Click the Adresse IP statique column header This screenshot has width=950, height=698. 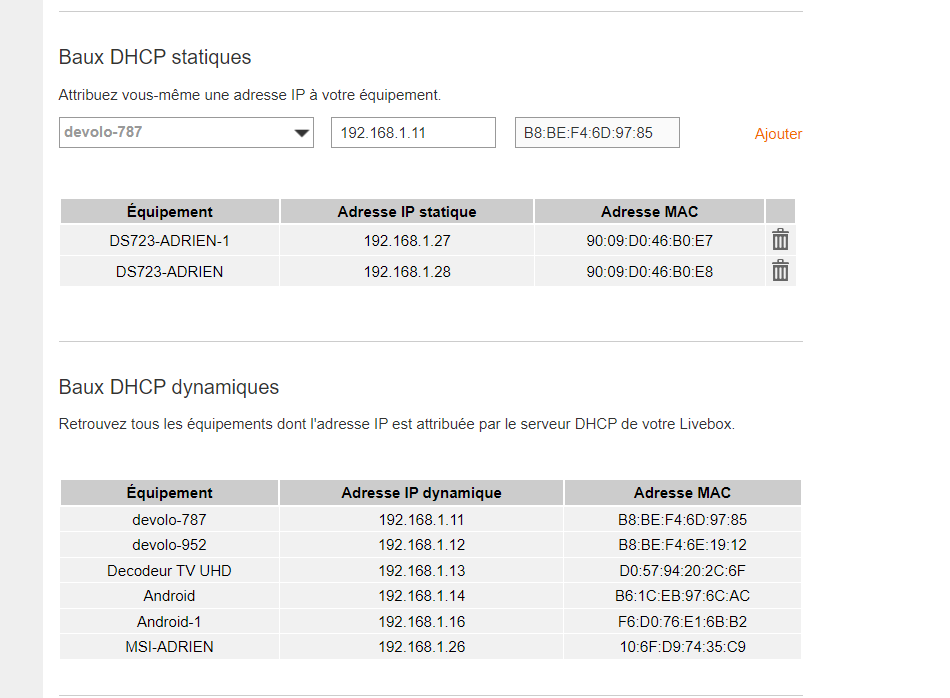click(407, 211)
